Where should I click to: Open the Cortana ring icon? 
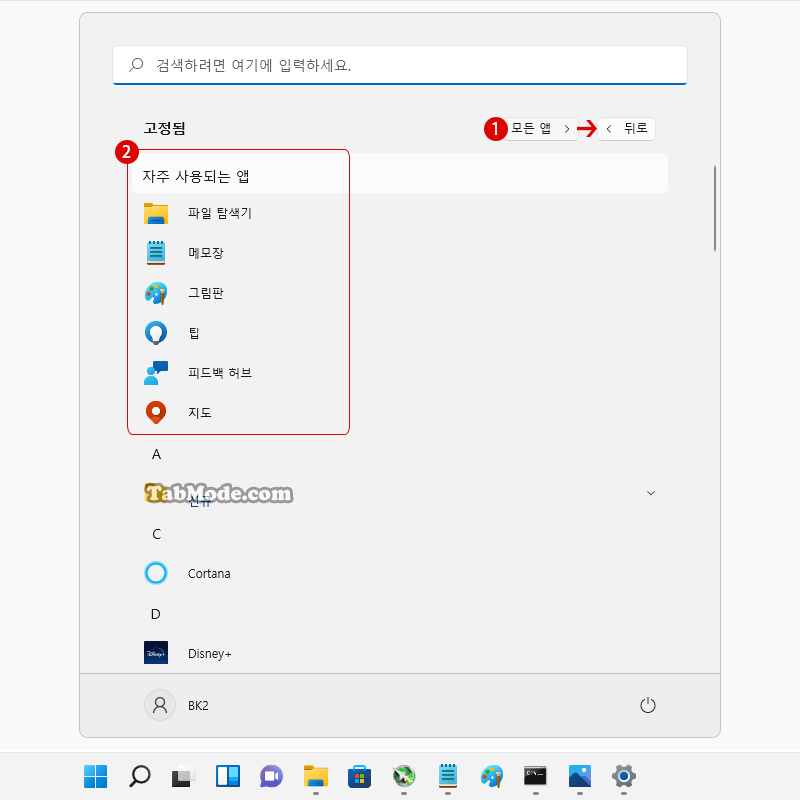[x=156, y=573]
